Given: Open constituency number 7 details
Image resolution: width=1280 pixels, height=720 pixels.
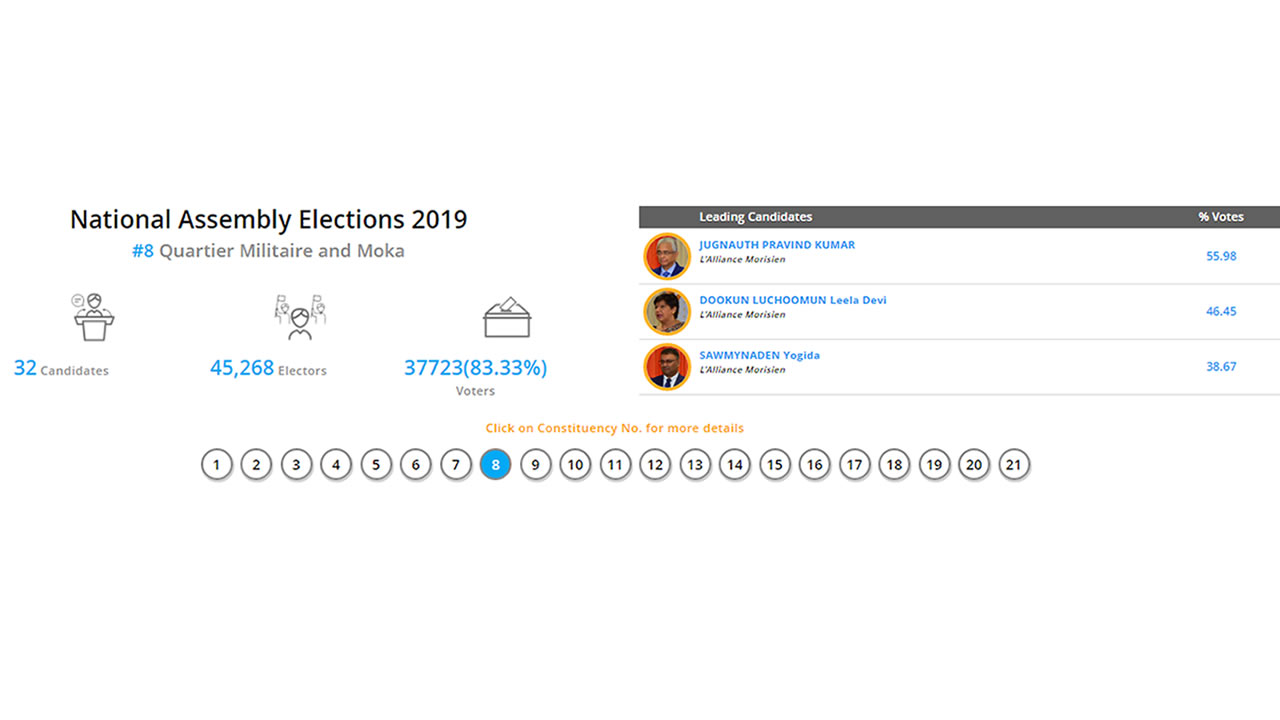Looking at the screenshot, I should (x=456, y=465).
